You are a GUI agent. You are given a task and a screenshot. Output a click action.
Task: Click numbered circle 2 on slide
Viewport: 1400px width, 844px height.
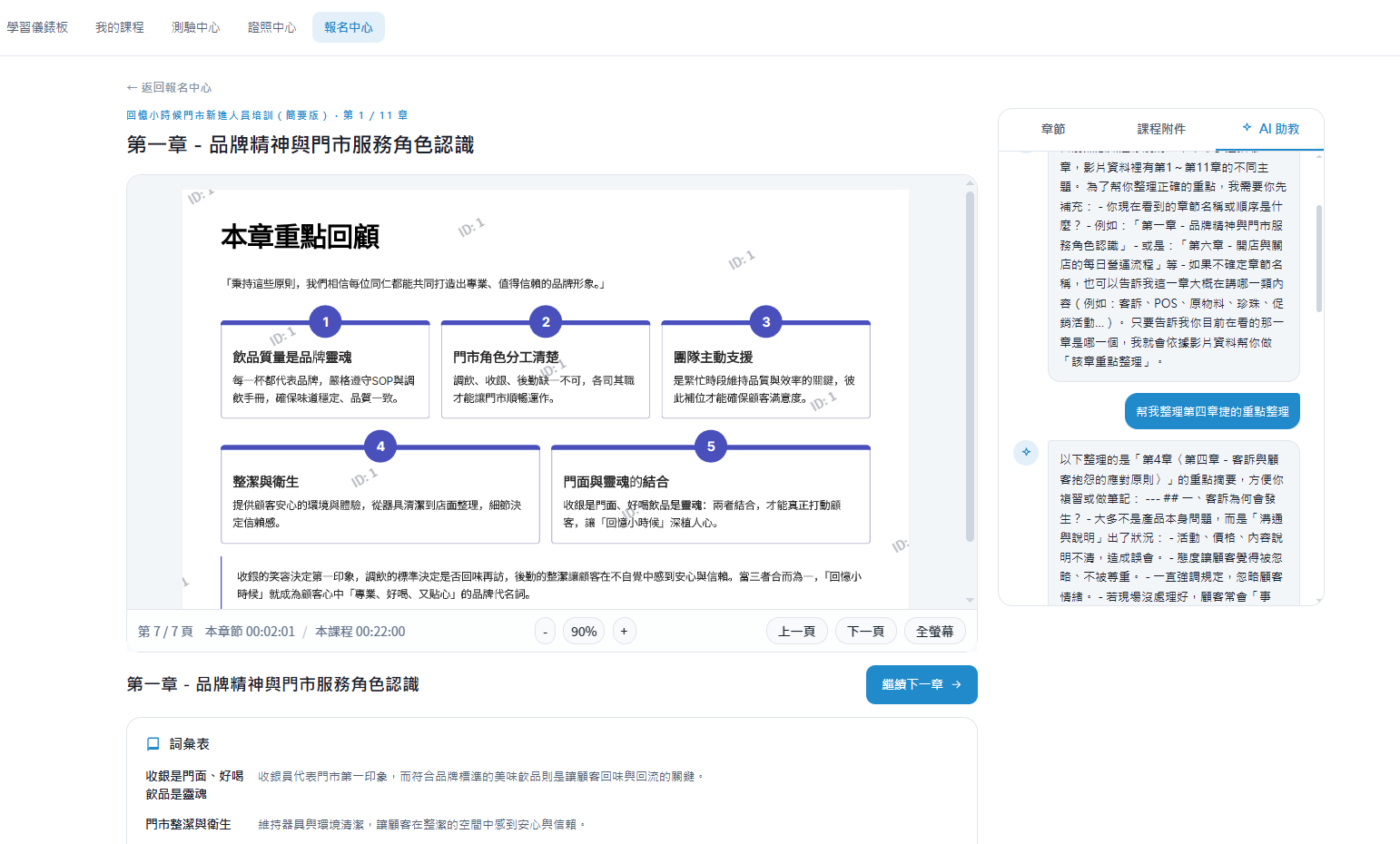[546, 322]
